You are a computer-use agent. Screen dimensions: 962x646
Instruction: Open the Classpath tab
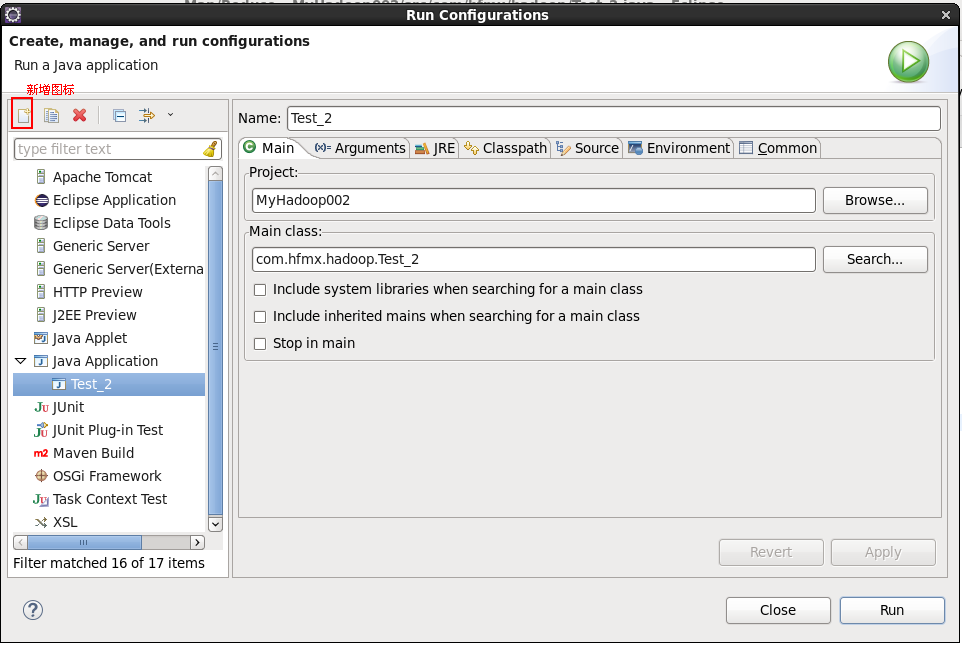pos(505,148)
